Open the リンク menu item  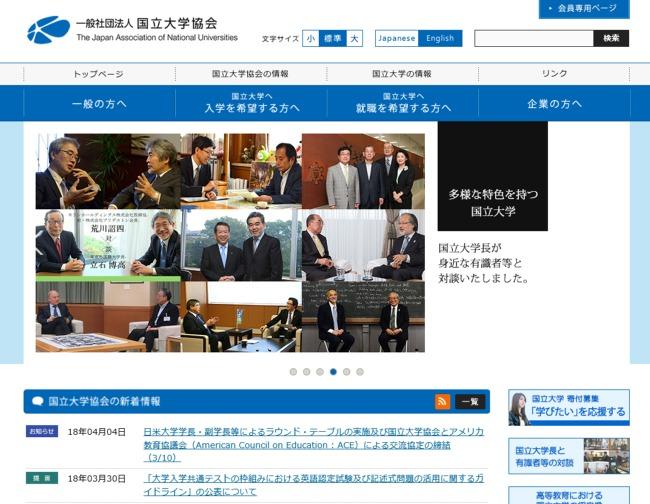(554, 74)
